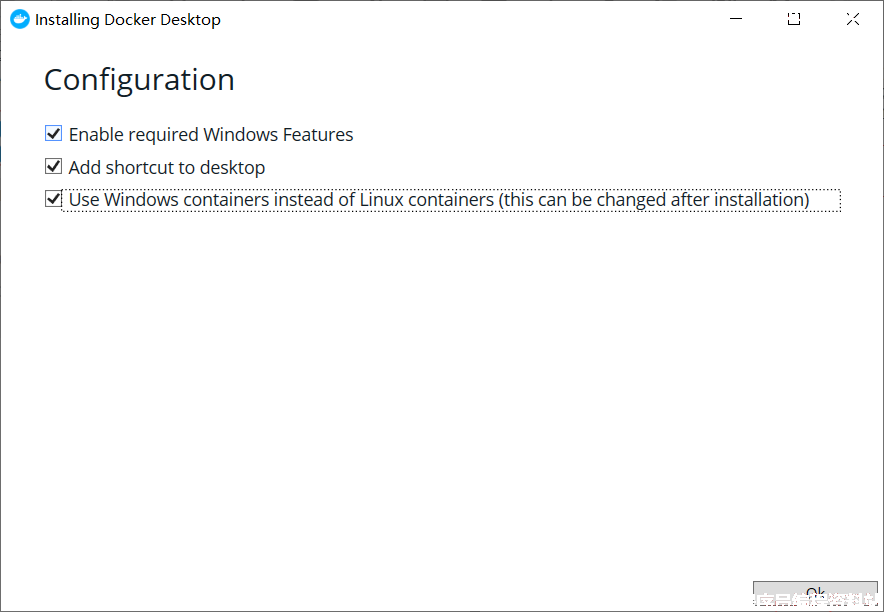Click the Configuration heading
The image size is (884, 612).
pyautogui.click(x=139, y=79)
